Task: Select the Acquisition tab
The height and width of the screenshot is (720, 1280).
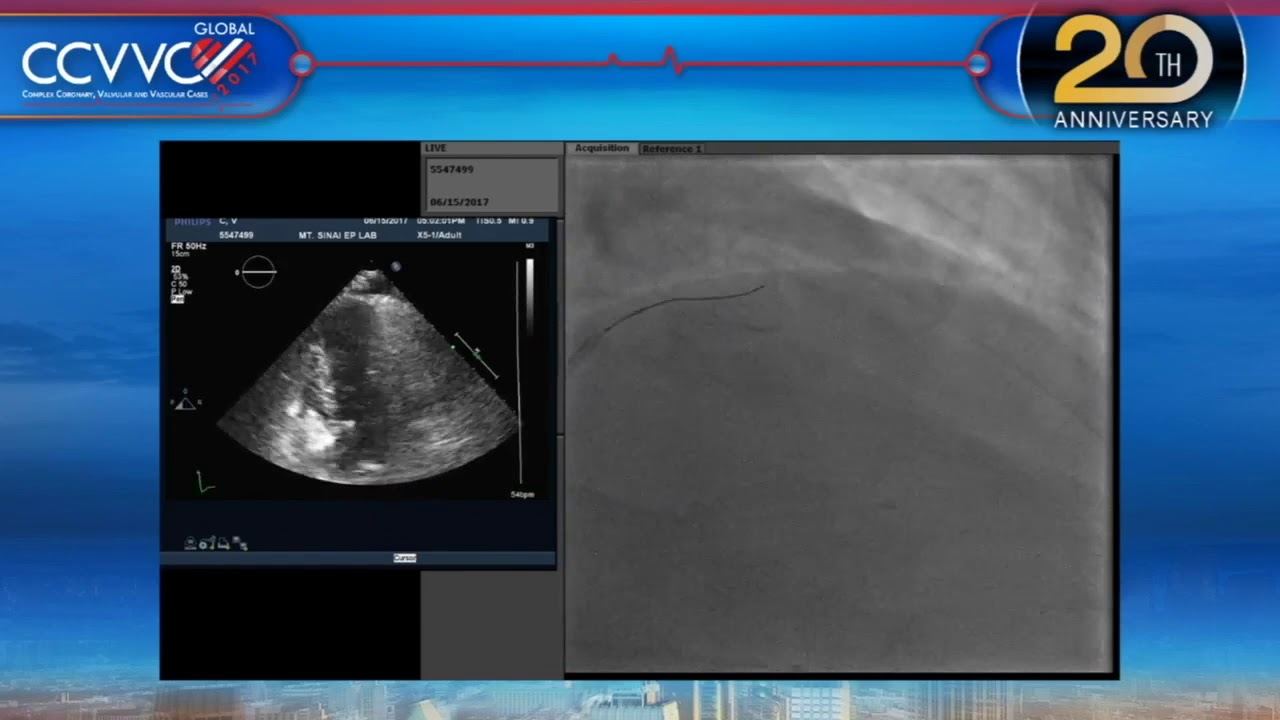Action: pyautogui.click(x=601, y=148)
